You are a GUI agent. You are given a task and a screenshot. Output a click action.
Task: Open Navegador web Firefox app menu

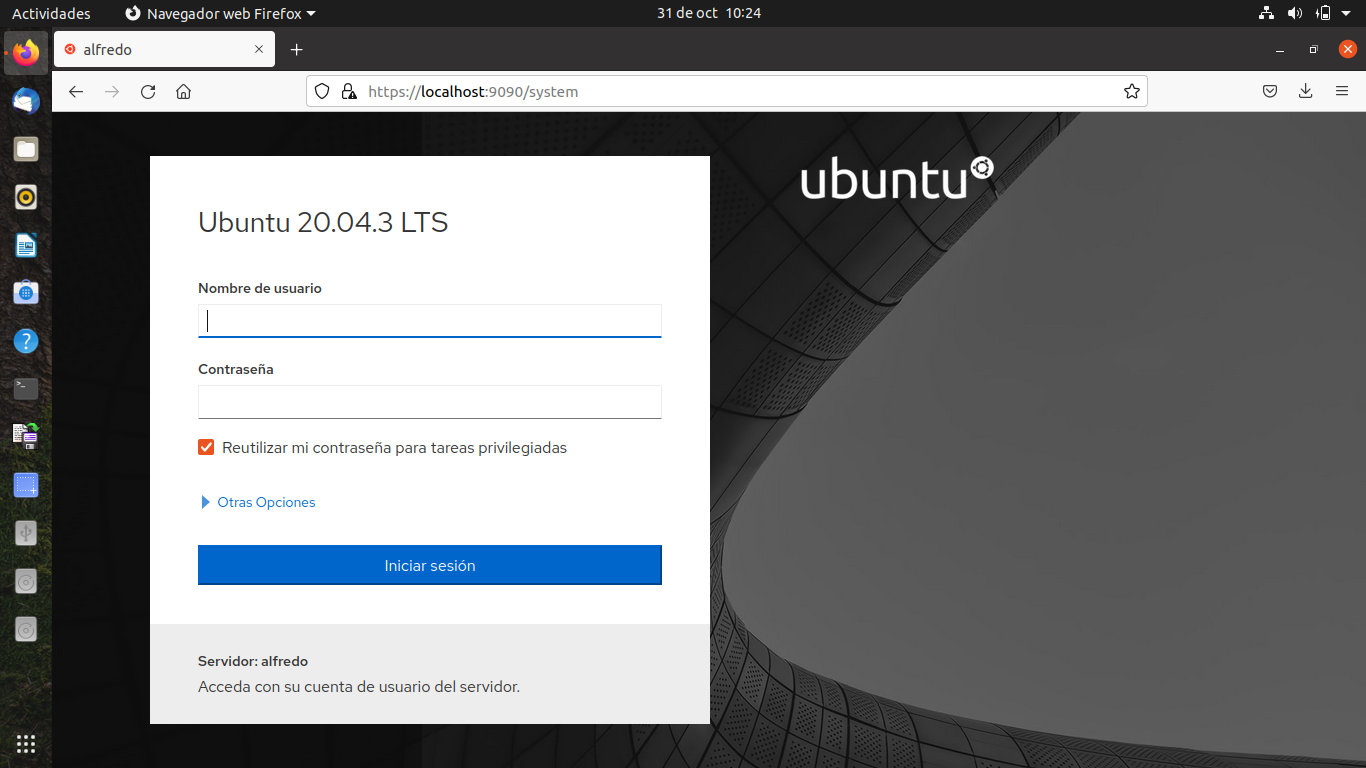(x=220, y=13)
